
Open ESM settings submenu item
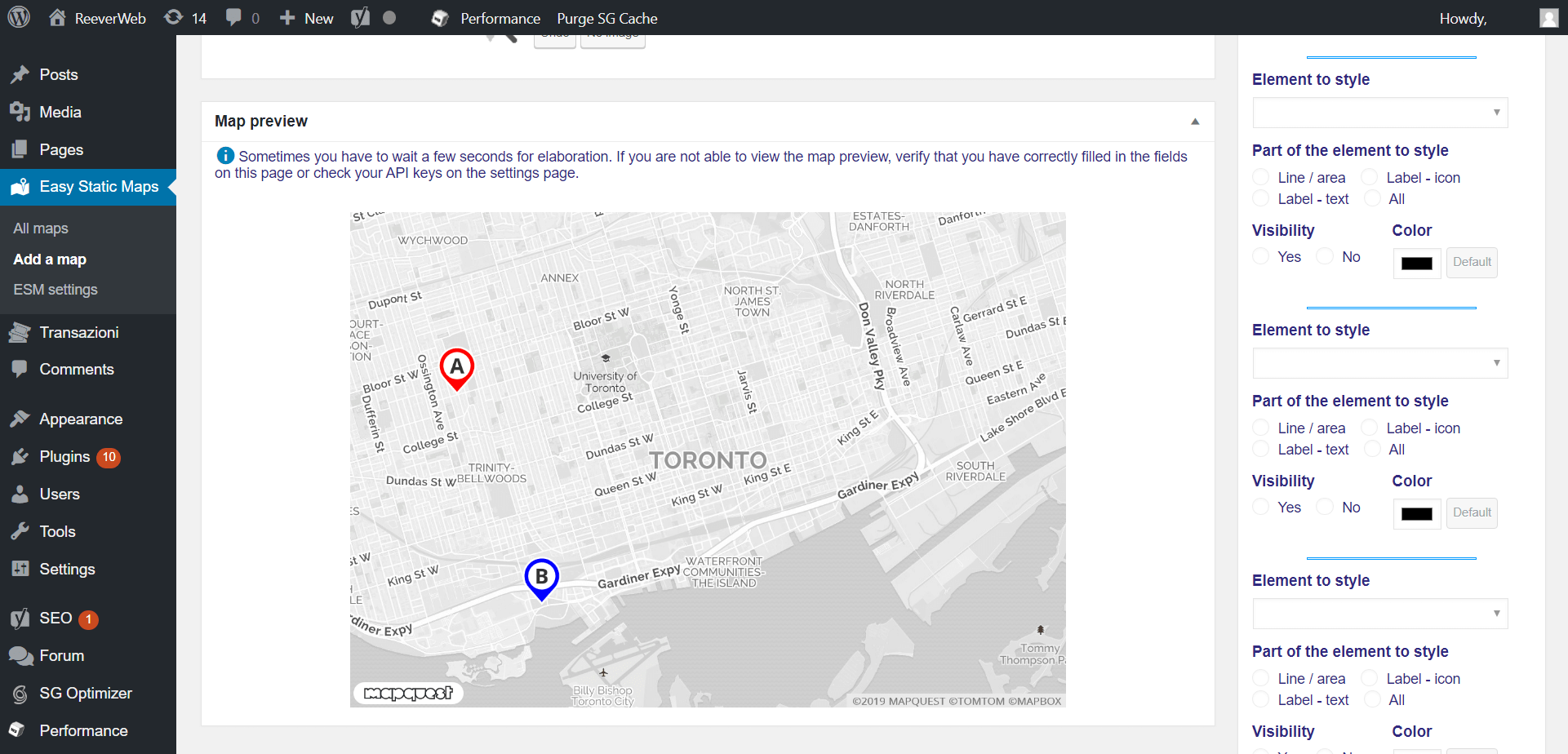click(56, 290)
